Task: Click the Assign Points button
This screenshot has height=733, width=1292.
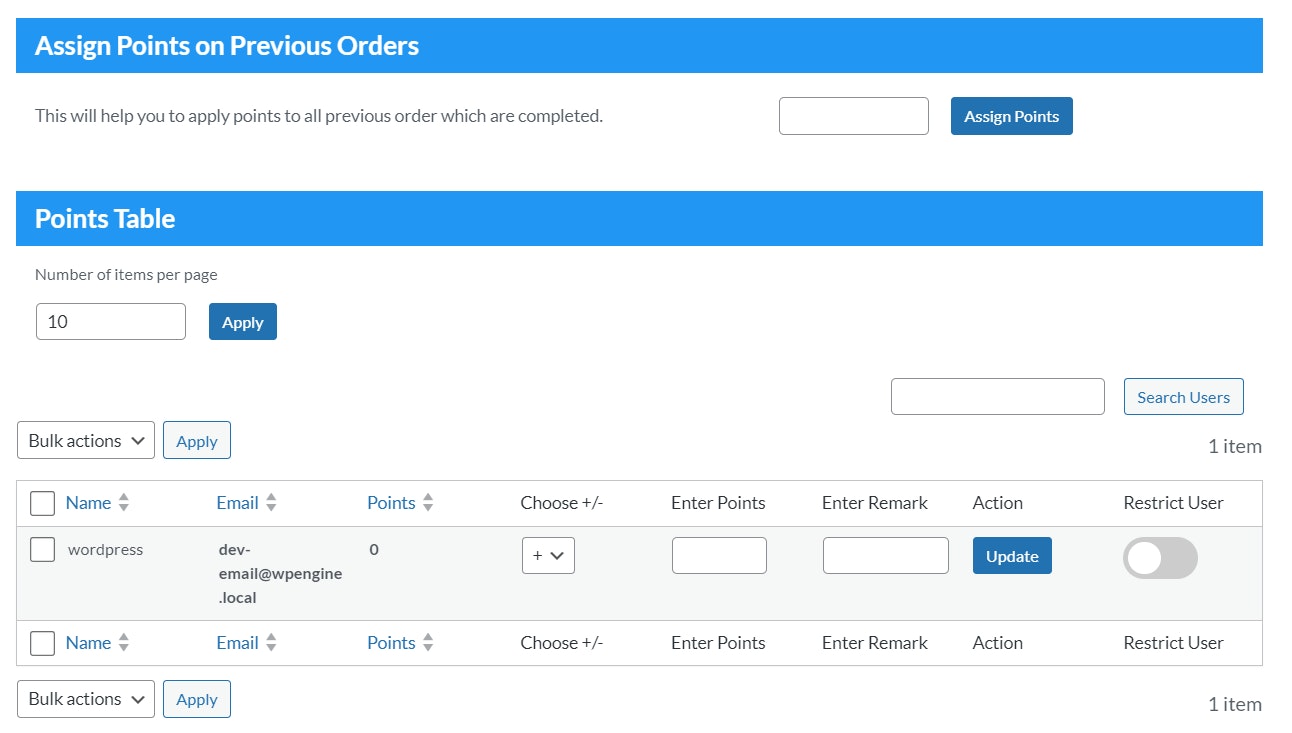Action: [x=1011, y=116]
